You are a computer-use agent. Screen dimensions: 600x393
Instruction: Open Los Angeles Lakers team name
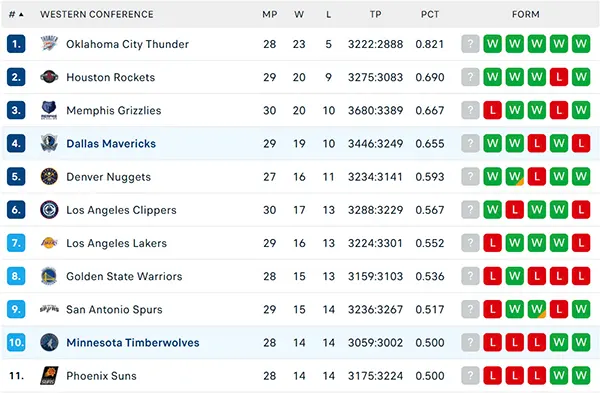tap(116, 243)
